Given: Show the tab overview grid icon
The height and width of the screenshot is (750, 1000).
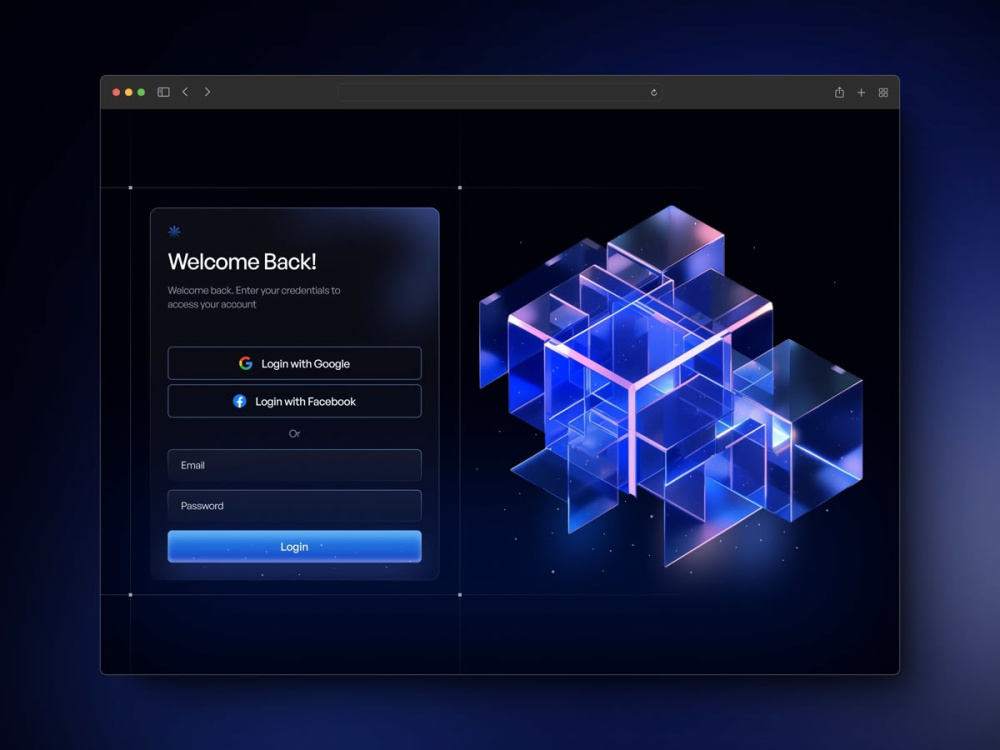Looking at the screenshot, I should tap(883, 92).
